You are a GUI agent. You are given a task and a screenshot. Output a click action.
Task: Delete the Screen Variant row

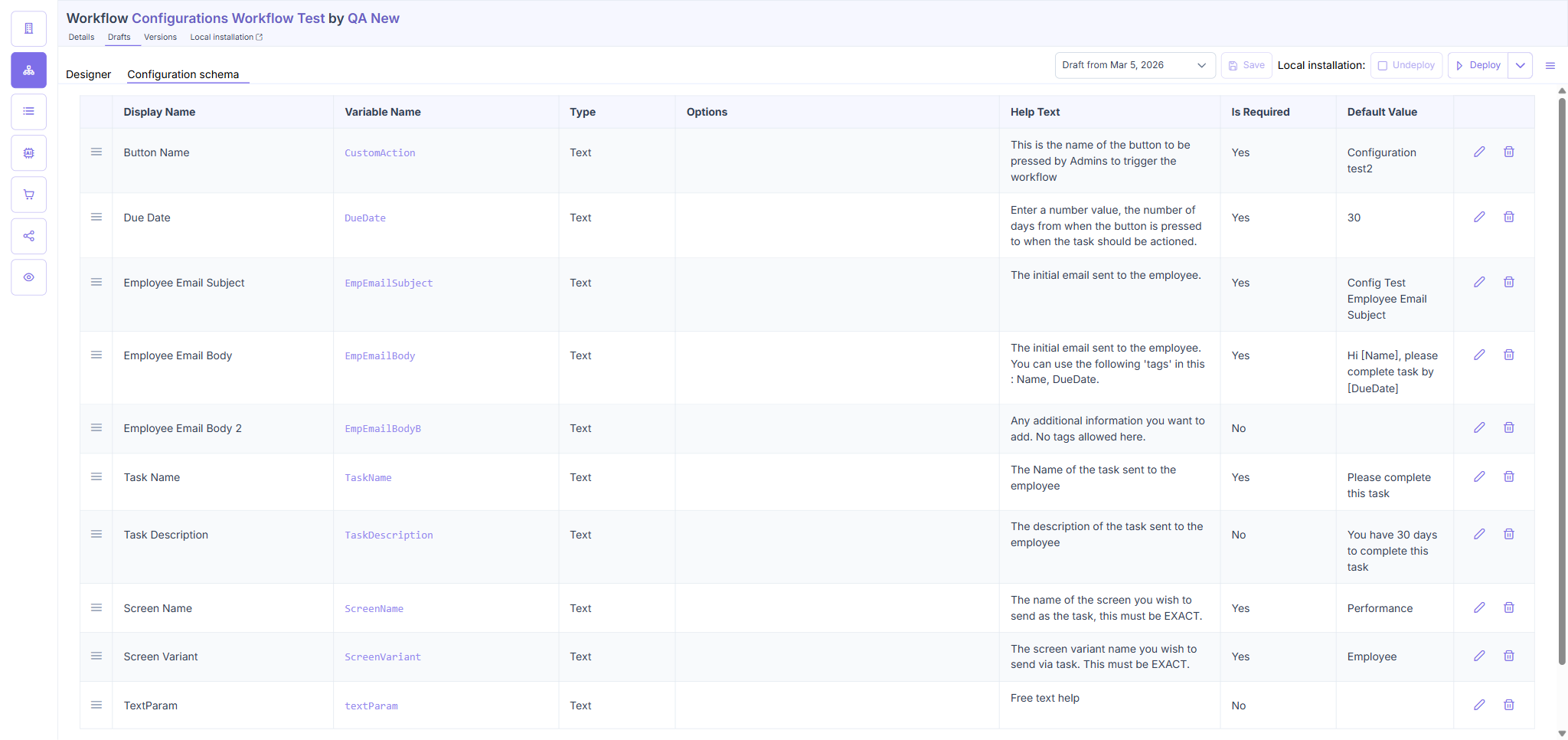point(1509,656)
